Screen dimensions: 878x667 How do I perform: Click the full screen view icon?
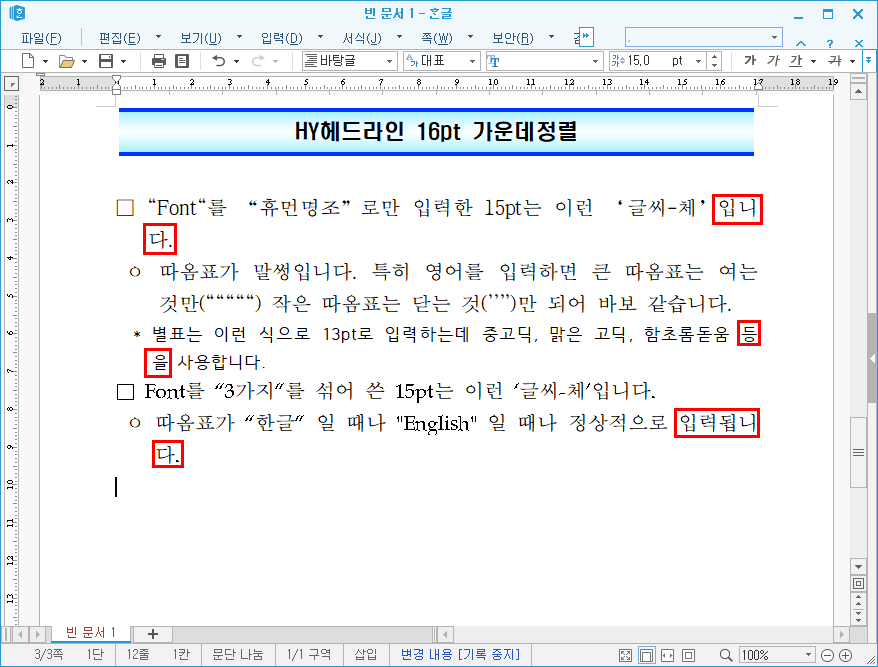pos(625,655)
